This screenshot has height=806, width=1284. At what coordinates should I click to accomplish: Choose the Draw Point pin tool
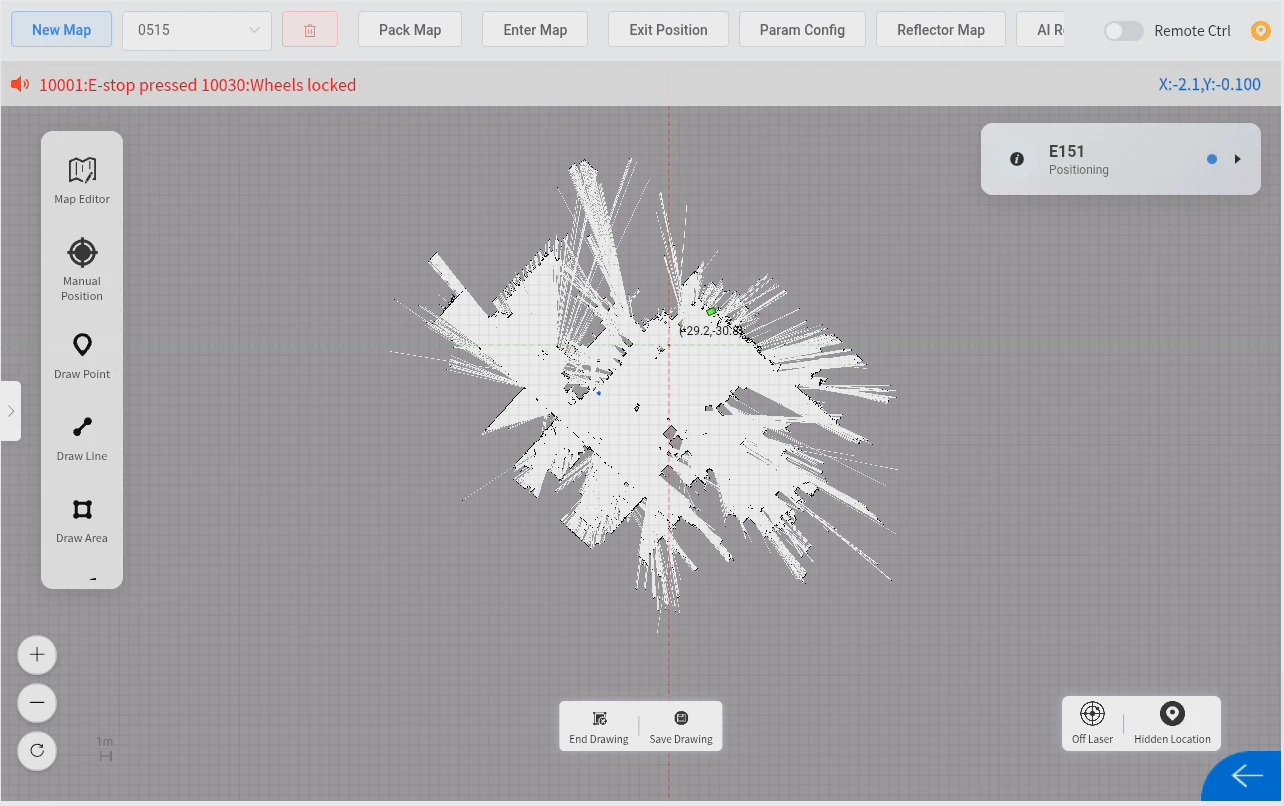coord(82,356)
